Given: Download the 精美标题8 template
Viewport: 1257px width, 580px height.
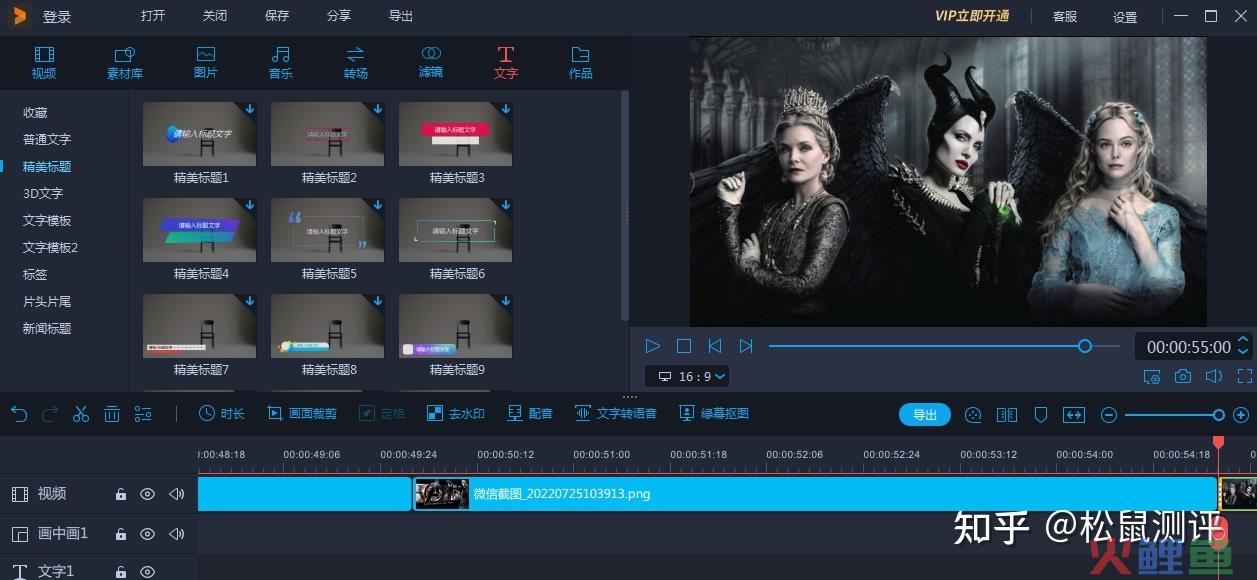Looking at the screenshot, I should [x=378, y=301].
